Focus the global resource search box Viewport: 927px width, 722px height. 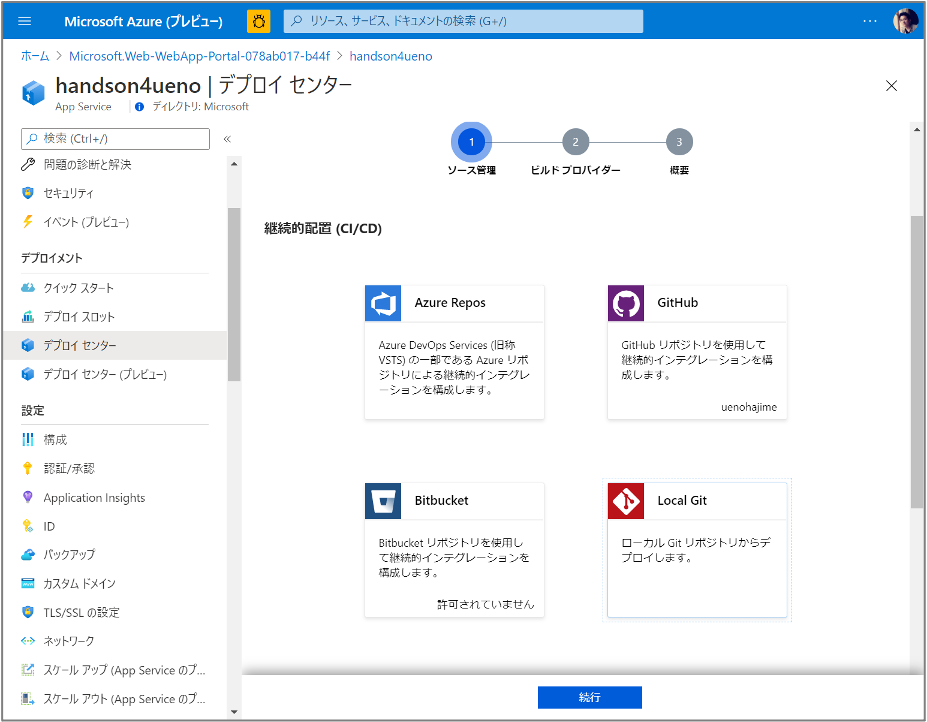click(x=463, y=21)
